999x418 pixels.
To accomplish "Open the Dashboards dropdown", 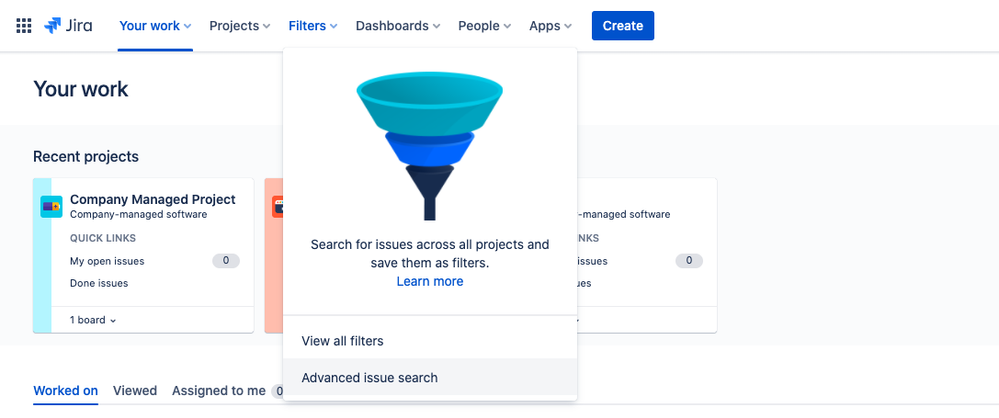I will [x=398, y=25].
